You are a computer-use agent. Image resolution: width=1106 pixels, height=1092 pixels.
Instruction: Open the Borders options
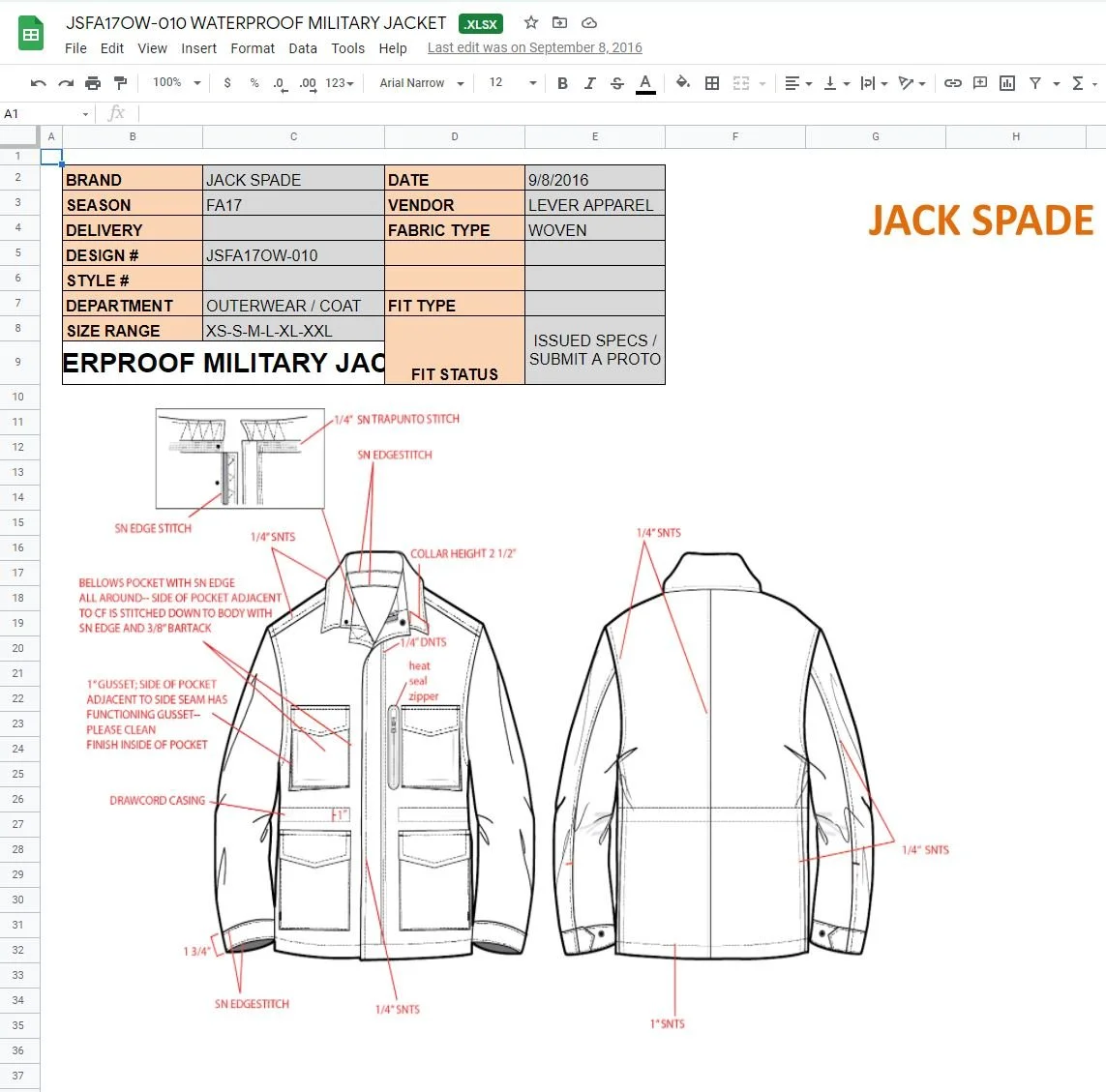click(712, 83)
